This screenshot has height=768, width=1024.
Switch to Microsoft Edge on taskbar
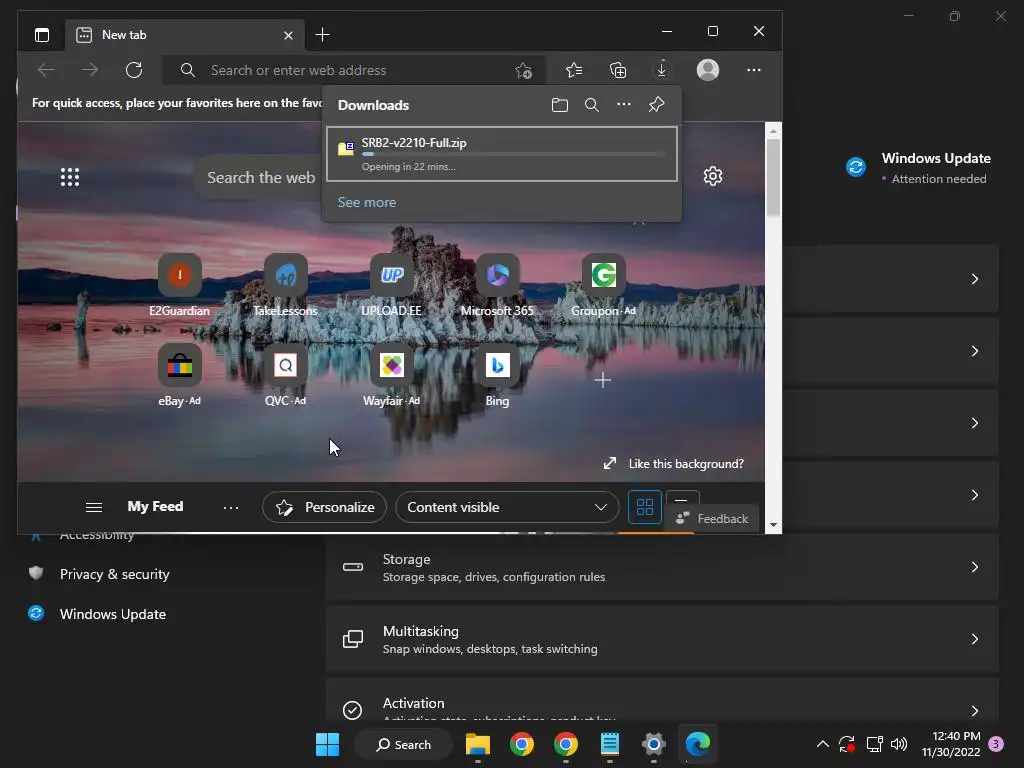697,744
